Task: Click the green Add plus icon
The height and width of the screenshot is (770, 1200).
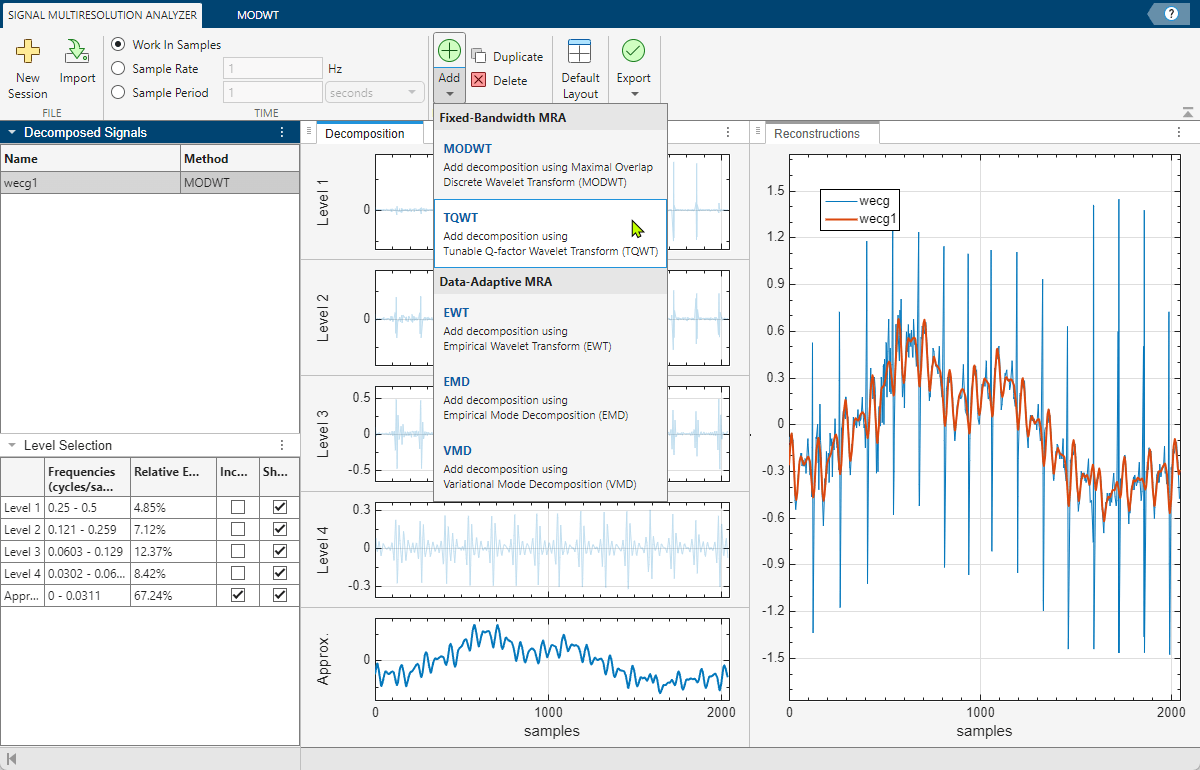Action: tap(448, 48)
